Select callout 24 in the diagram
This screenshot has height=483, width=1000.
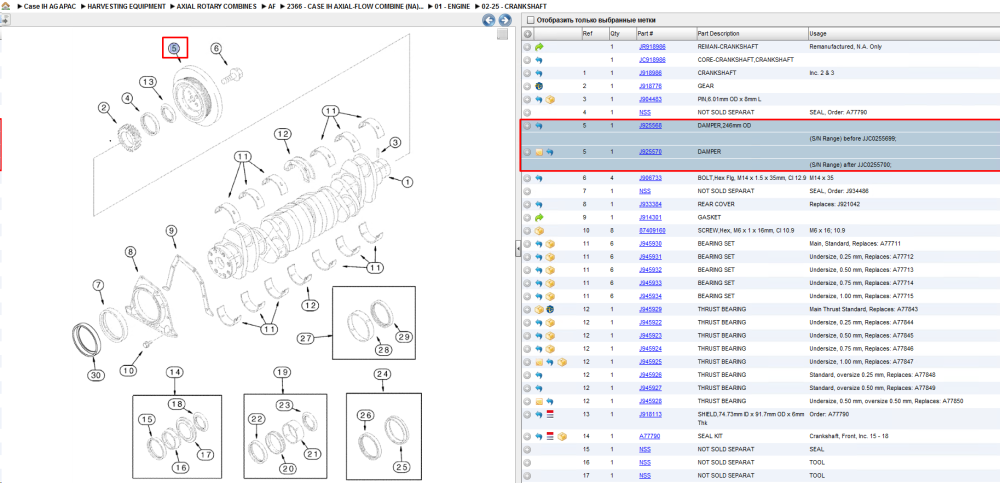[382, 374]
